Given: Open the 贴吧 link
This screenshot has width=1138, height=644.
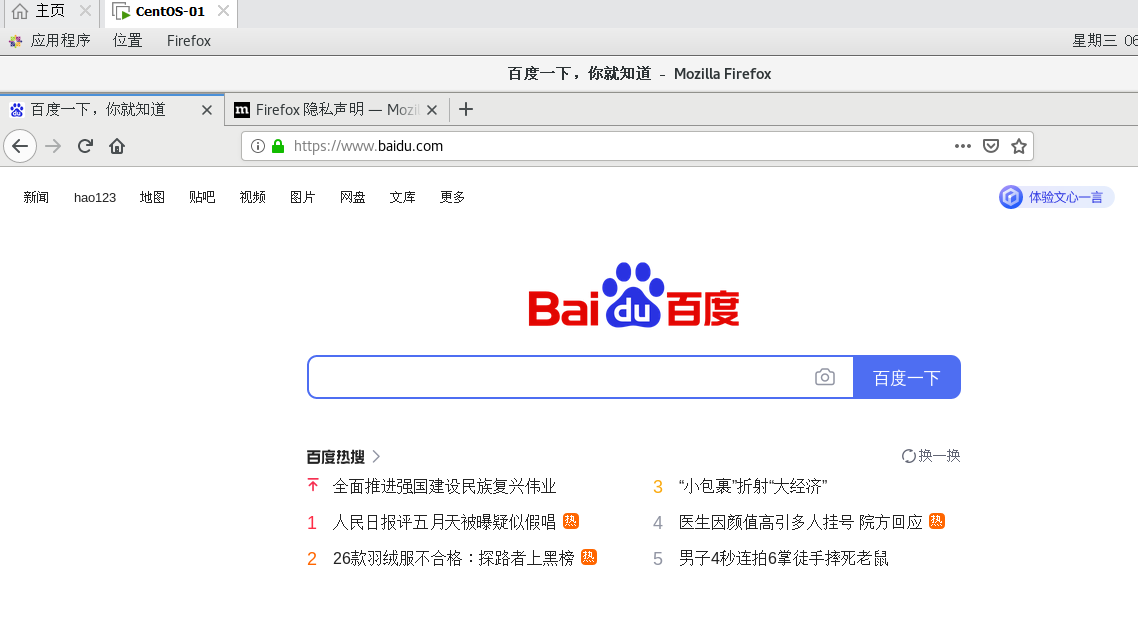Looking at the screenshot, I should tap(202, 197).
